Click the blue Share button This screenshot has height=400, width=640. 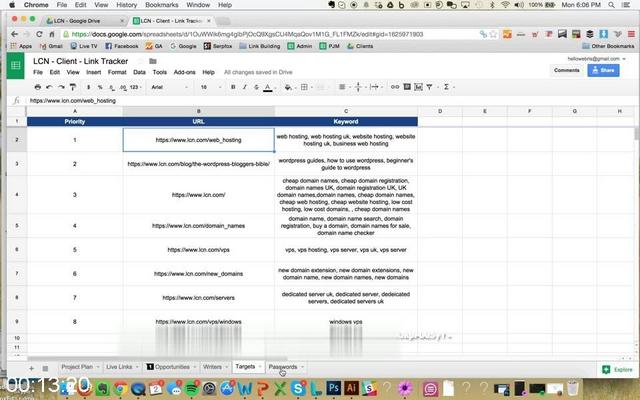603,70
